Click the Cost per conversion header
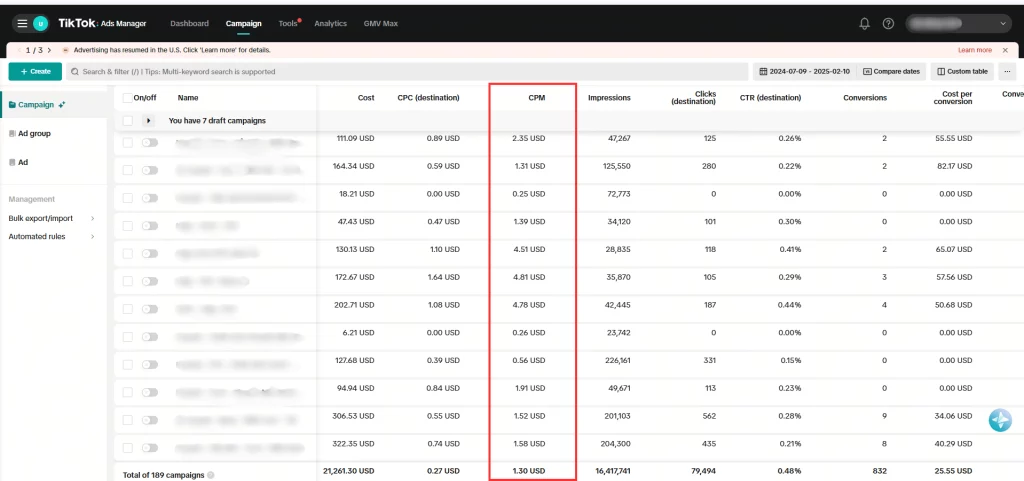The width and height of the screenshot is (1024, 481). click(x=953, y=98)
